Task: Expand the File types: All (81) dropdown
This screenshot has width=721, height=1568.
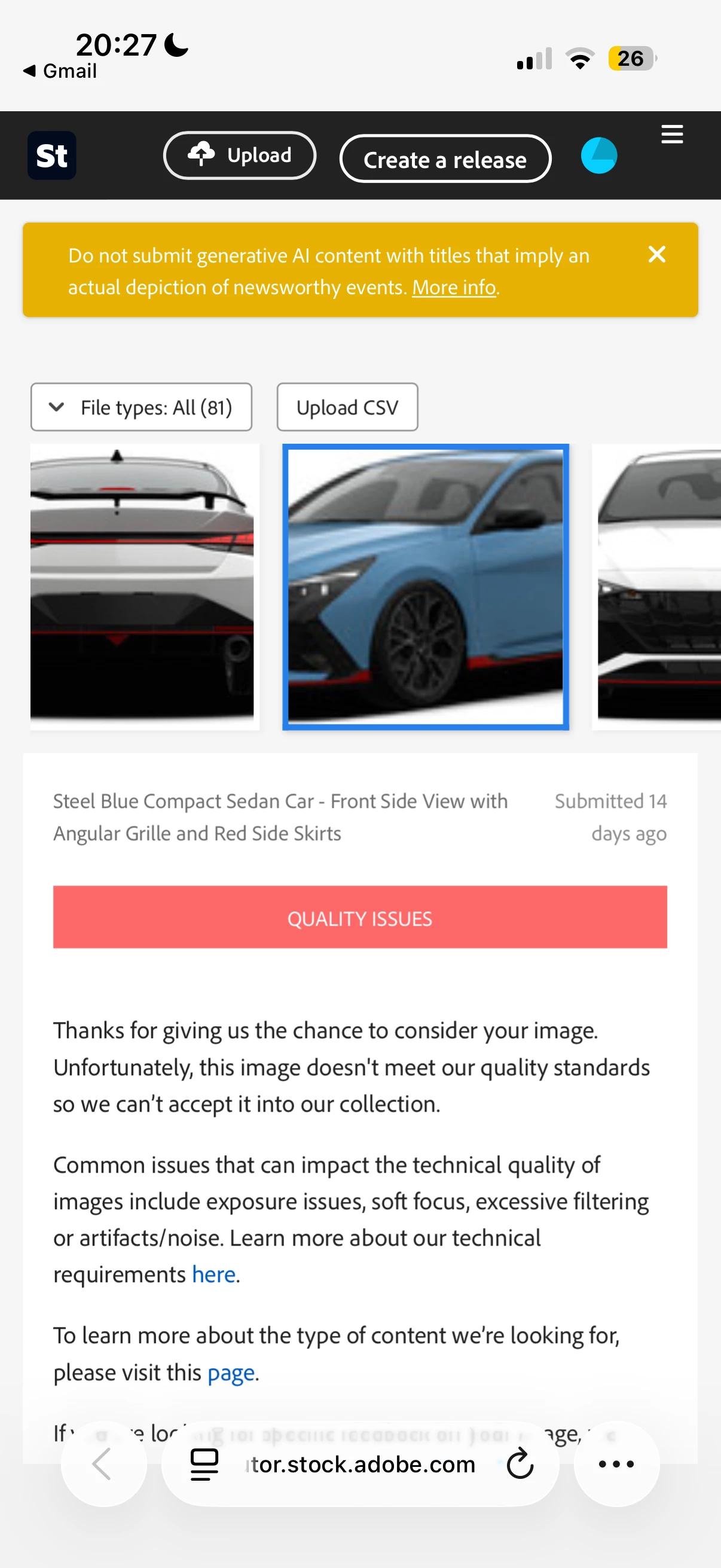Action: tap(141, 407)
